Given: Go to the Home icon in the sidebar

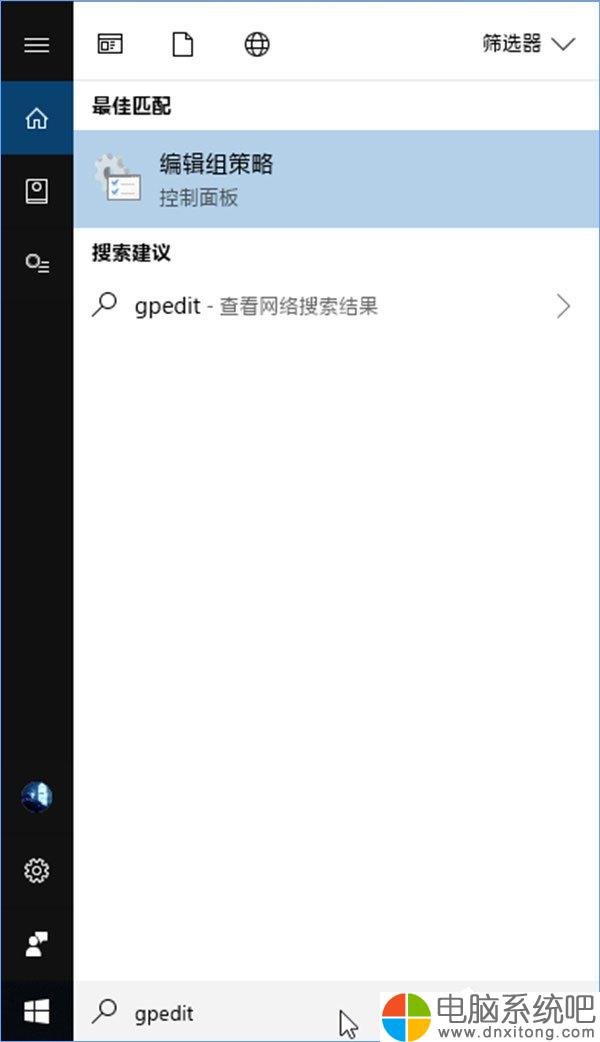Looking at the screenshot, I should [37, 118].
